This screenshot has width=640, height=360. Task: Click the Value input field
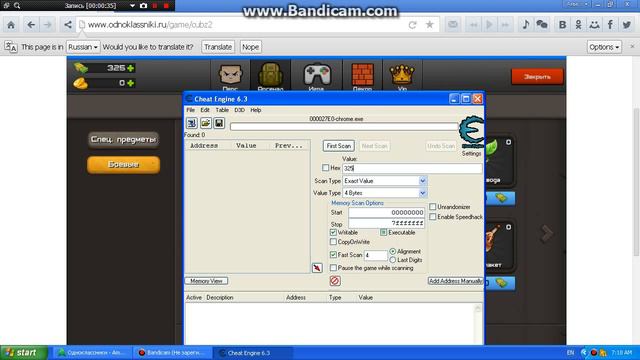412,168
